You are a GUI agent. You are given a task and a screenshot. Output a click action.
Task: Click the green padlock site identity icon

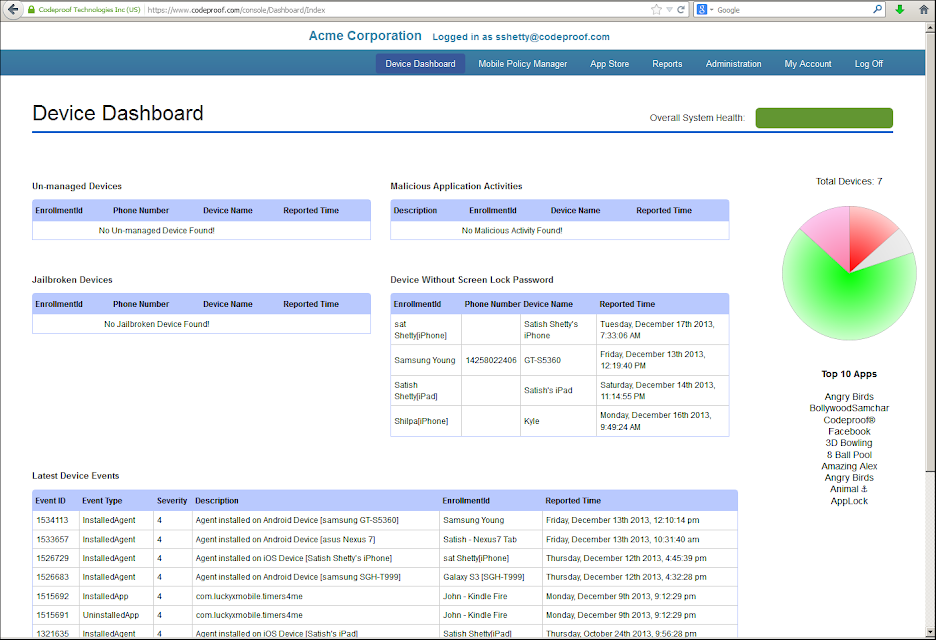(x=32, y=10)
